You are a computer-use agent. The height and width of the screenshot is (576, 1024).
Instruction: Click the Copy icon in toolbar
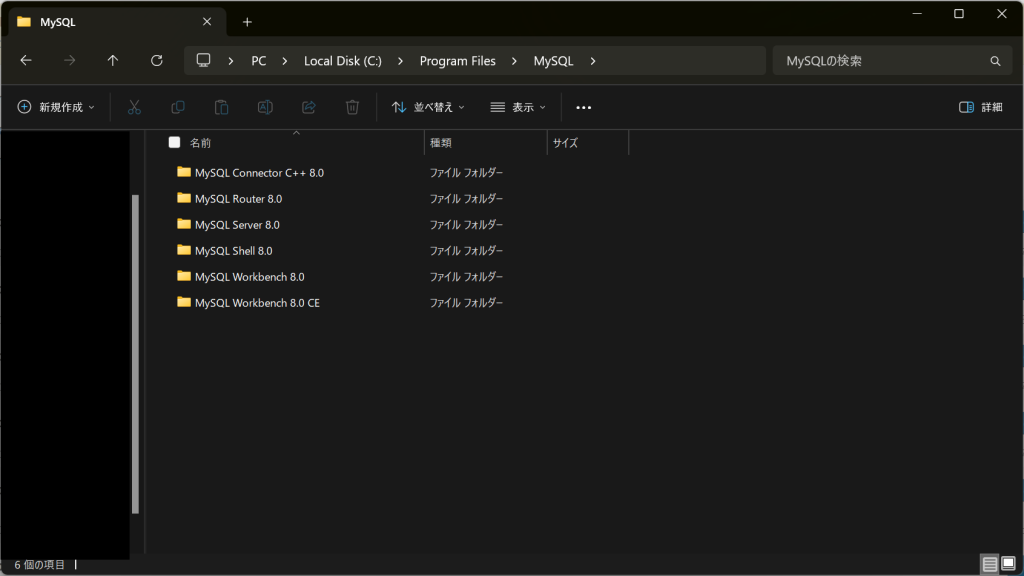pyautogui.click(x=178, y=107)
